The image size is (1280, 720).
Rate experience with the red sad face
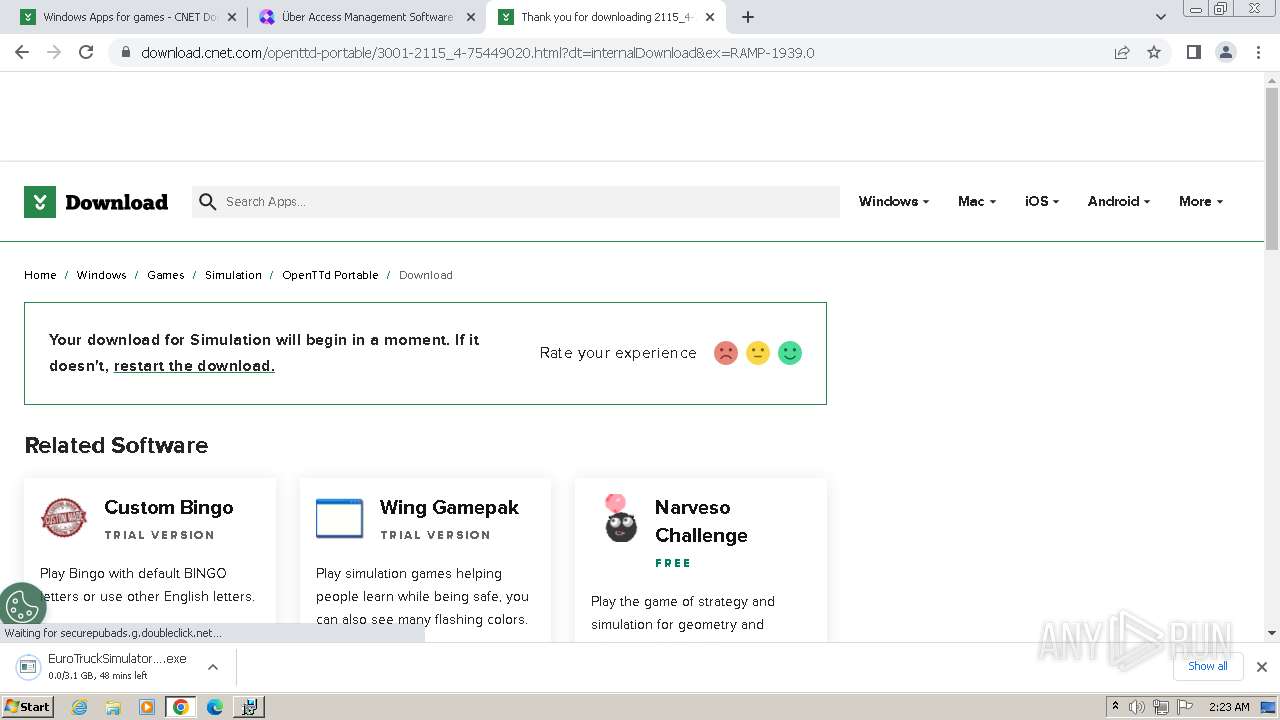[x=726, y=353]
